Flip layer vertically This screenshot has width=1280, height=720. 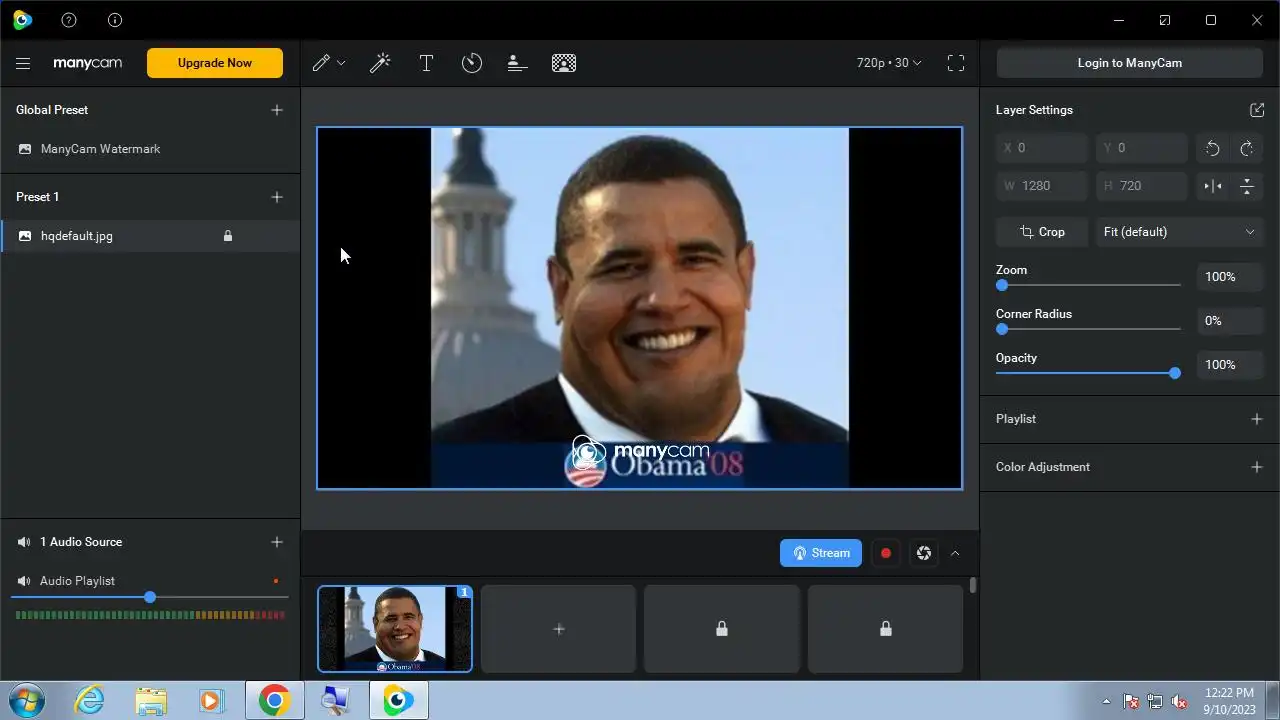[x=1247, y=186]
